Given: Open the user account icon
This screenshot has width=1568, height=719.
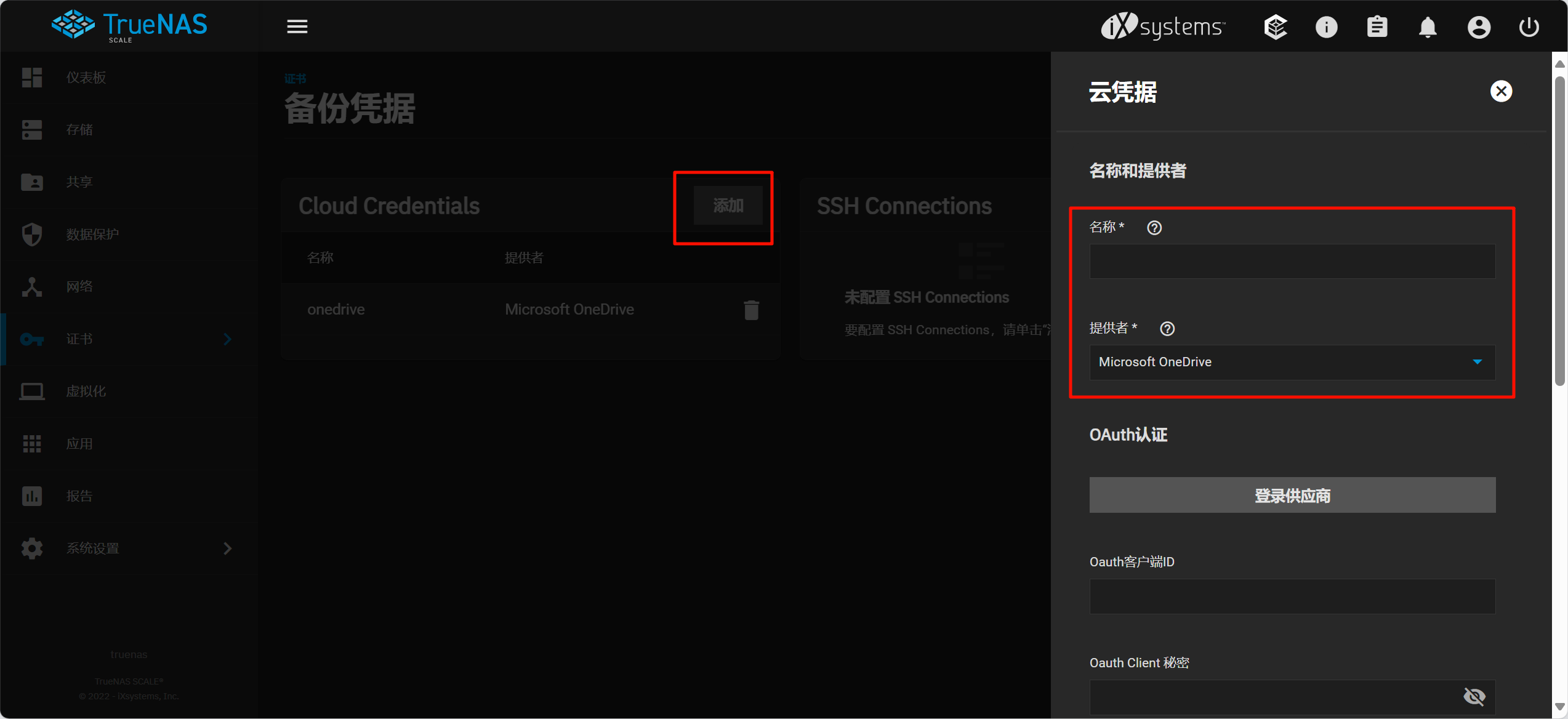Looking at the screenshot, I should 1478,27.
